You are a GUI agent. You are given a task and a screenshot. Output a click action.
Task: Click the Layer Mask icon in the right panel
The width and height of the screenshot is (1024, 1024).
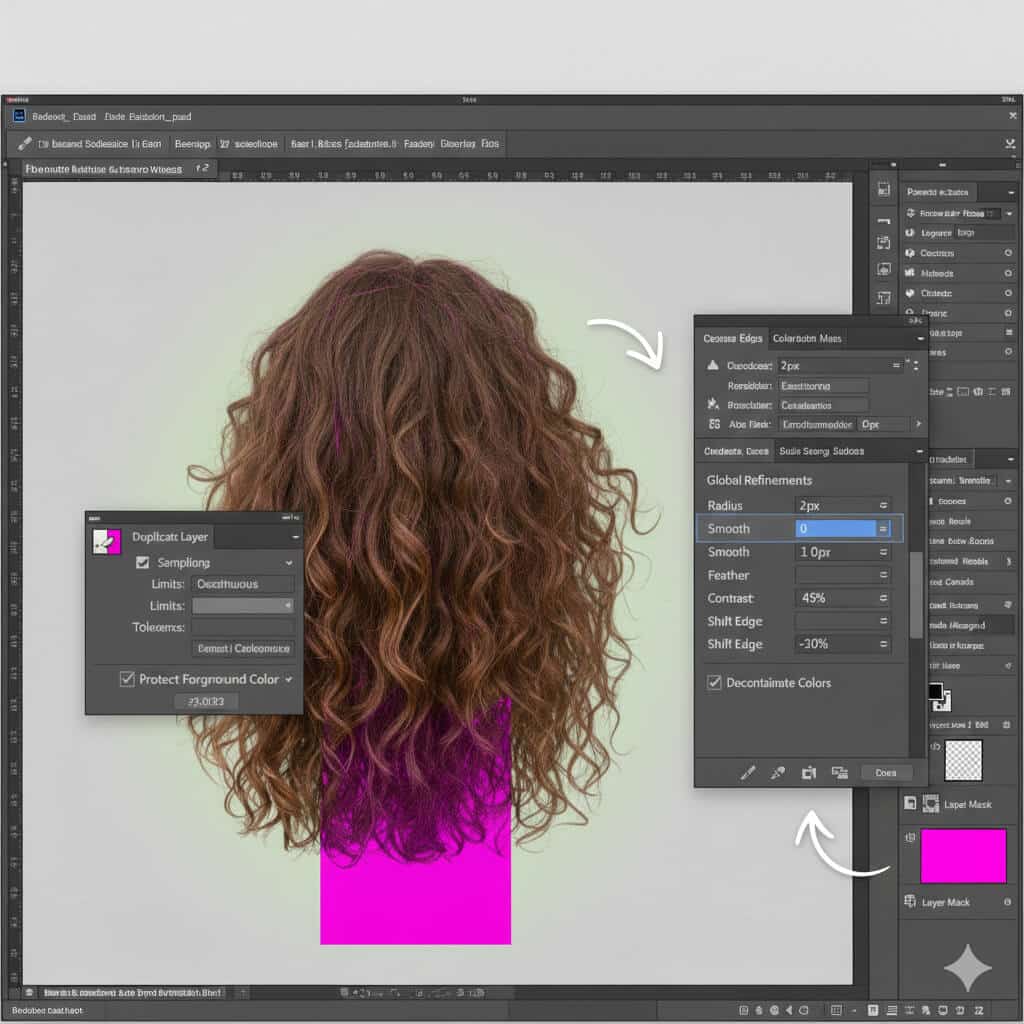[911, 803]
